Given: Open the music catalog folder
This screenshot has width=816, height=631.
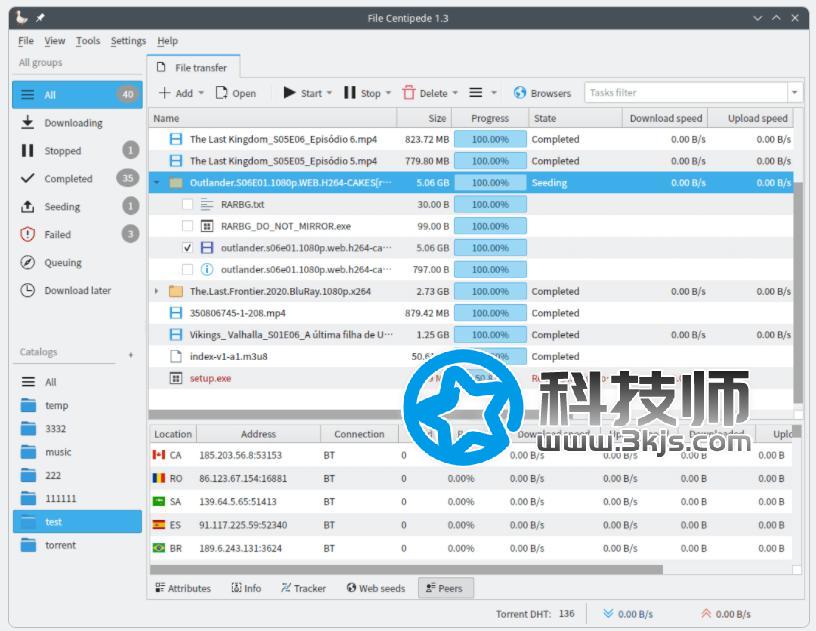Looking at the screenshot, I should [x=77, y=452].
